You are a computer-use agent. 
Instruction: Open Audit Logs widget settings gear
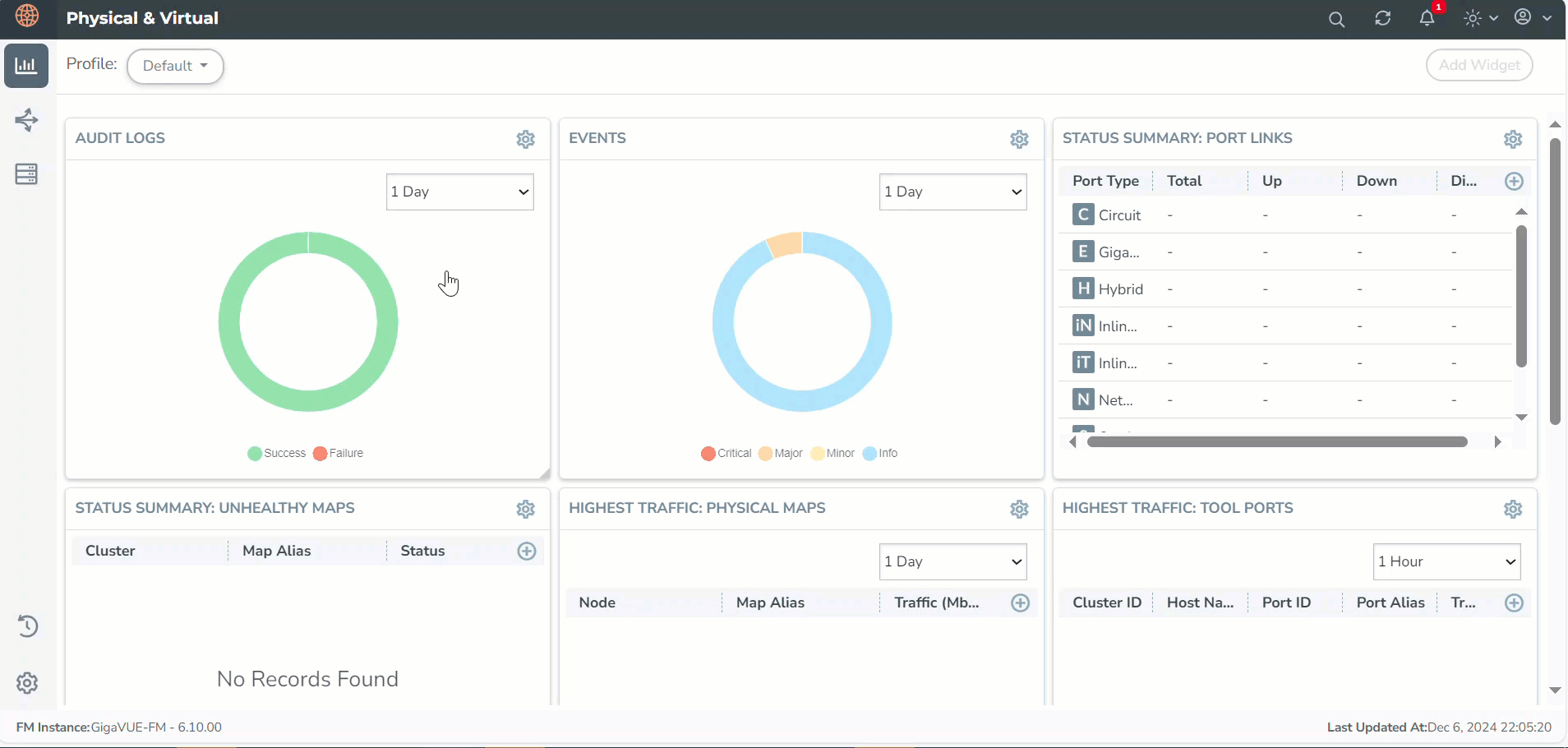click(x=526, y=139)
